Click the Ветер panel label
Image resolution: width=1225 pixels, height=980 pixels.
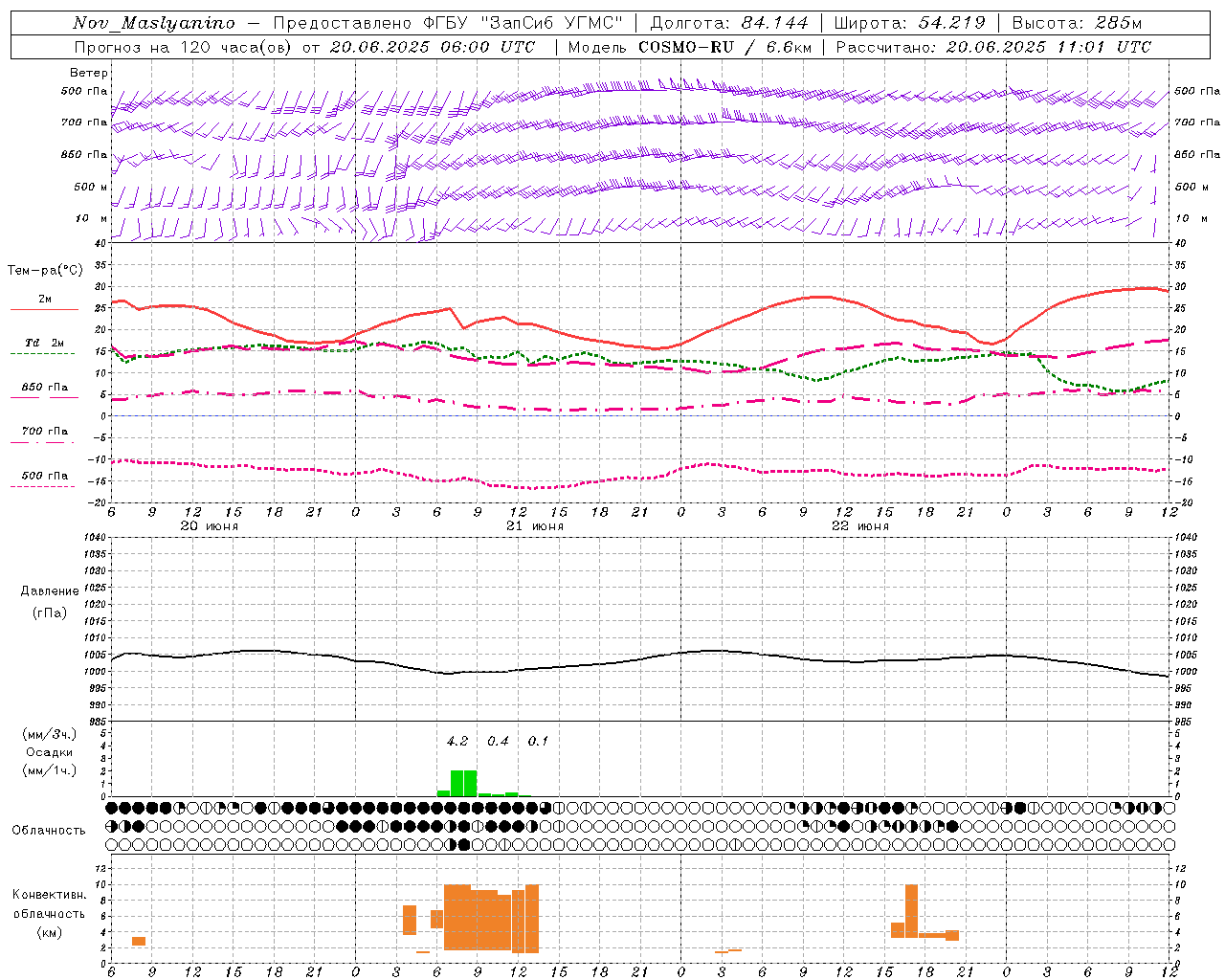click(x=89, y=73)
